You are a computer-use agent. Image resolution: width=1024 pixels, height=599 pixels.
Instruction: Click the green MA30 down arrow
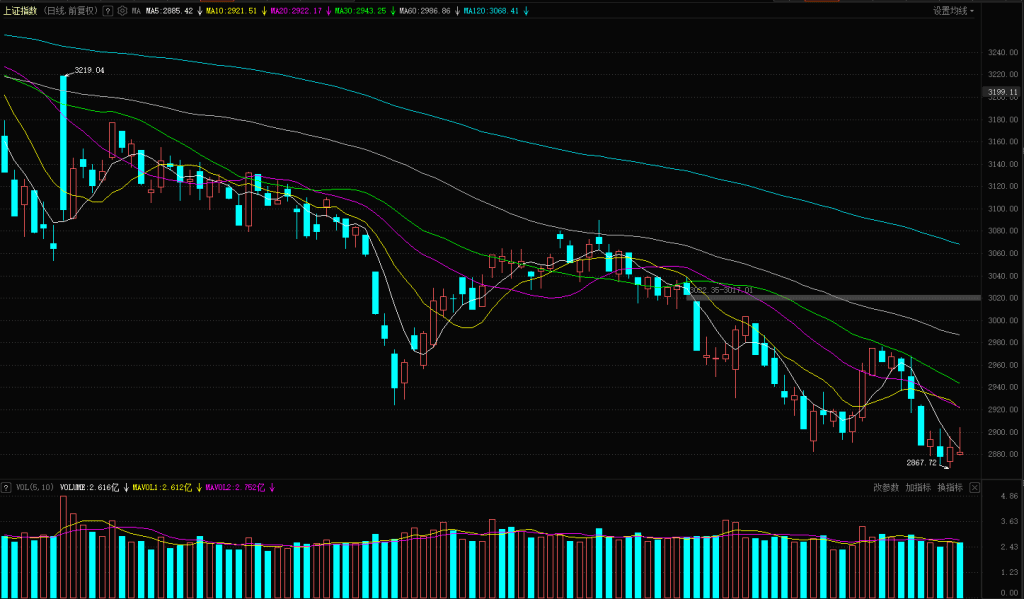(391, 11)
